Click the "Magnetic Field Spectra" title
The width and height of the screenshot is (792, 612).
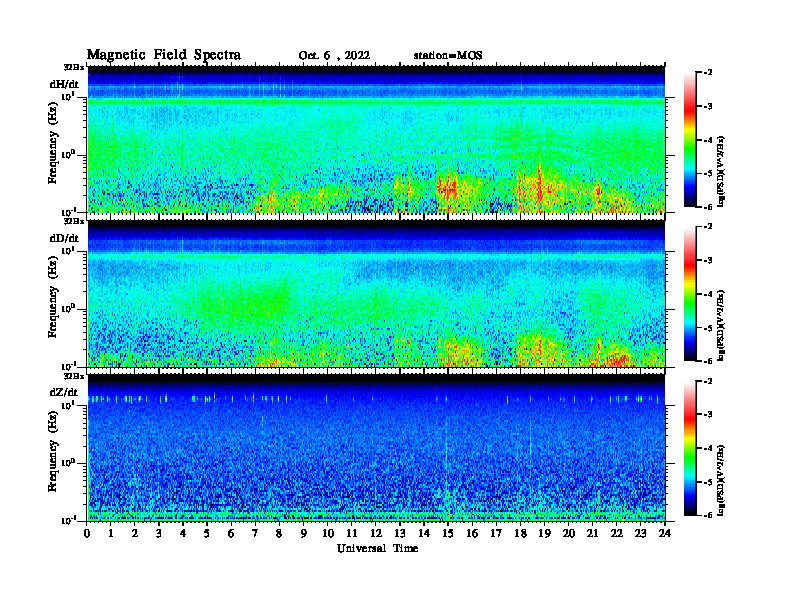[164, 55]
